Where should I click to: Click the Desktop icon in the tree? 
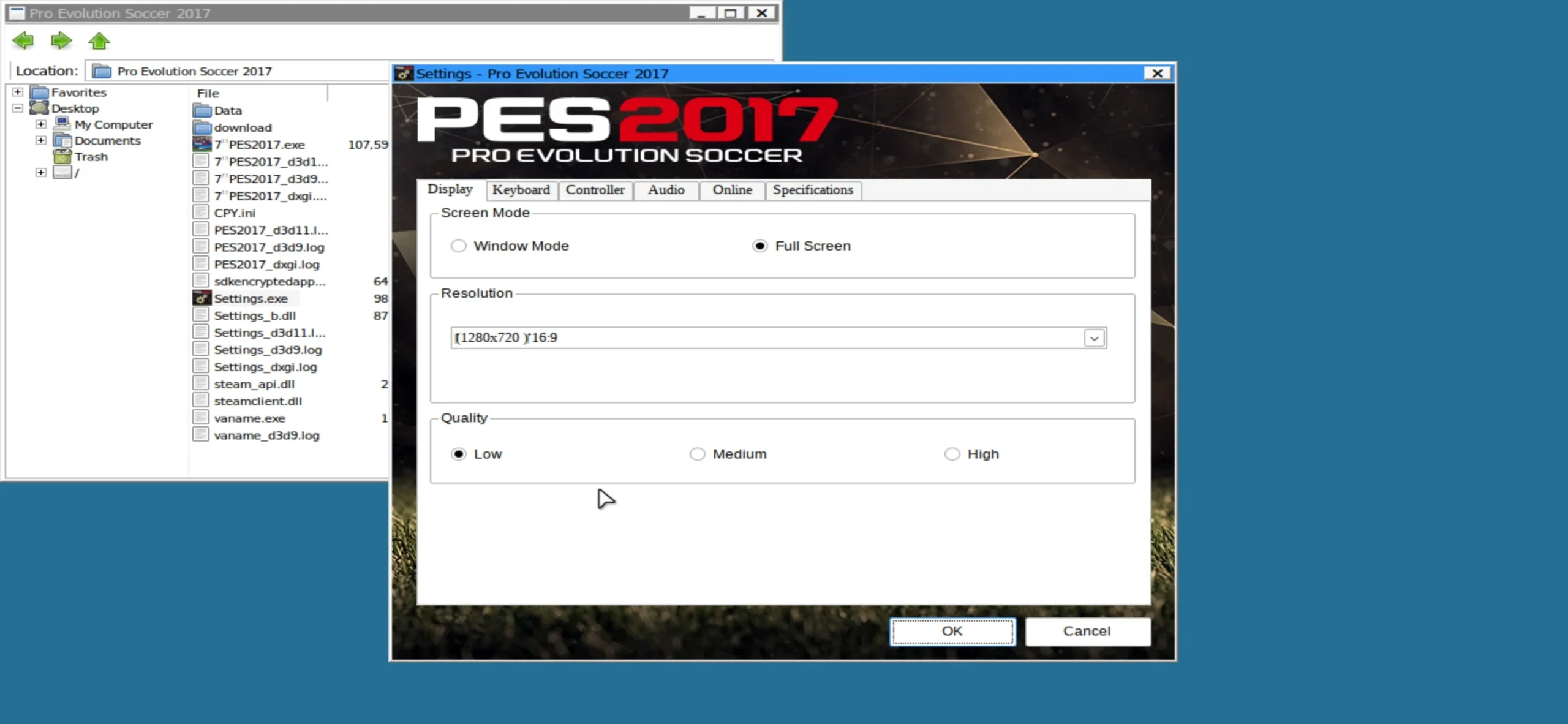[40, 108]
